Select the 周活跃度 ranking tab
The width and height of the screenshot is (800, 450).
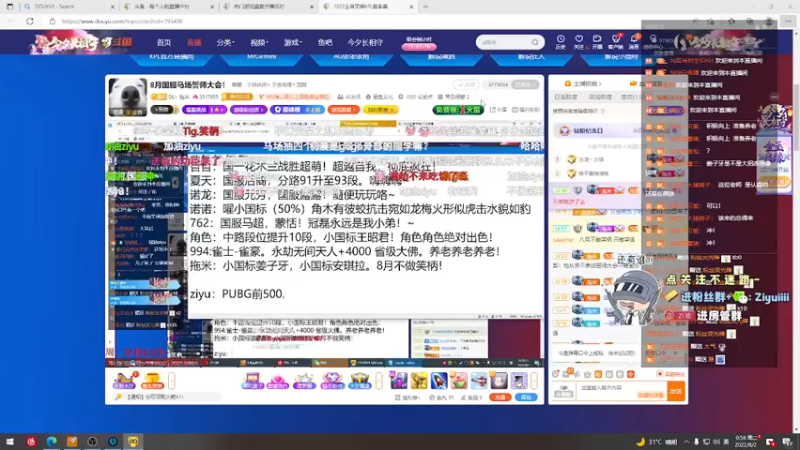(600, 97)
